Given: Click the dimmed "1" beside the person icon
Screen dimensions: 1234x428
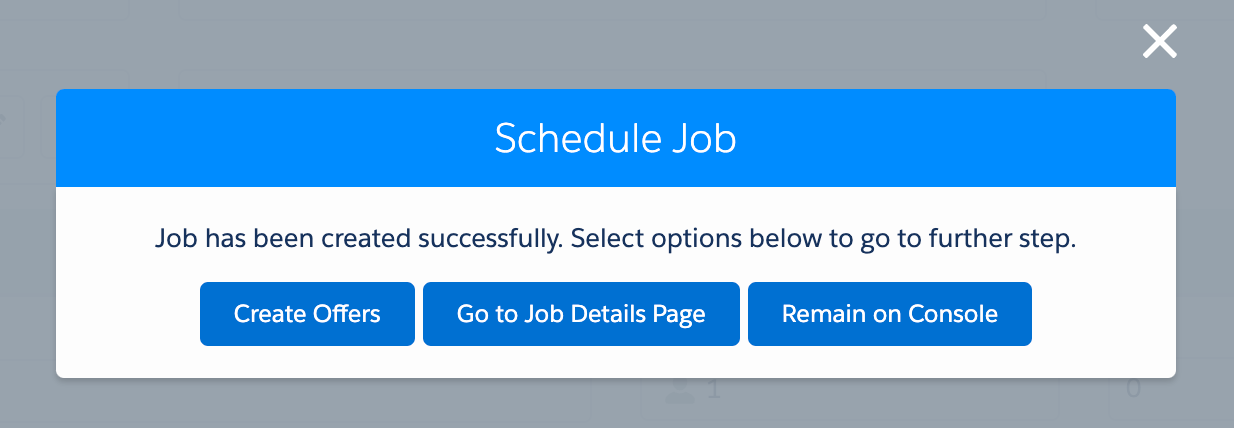Looking at the screenshot, I should [713, 389].
